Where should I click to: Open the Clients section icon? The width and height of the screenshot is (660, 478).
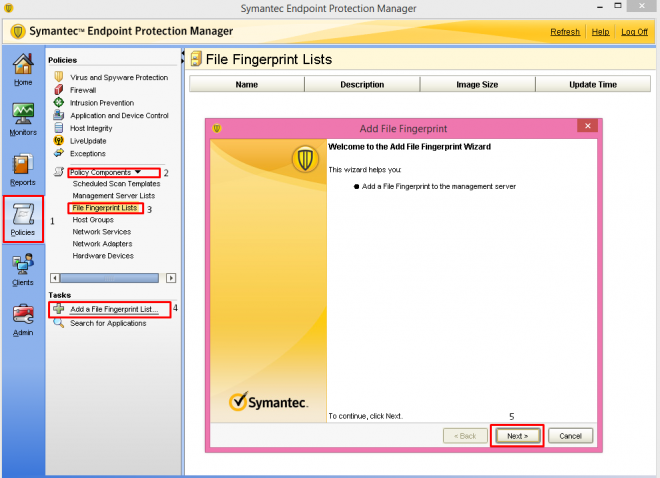[x=23, y=264]
